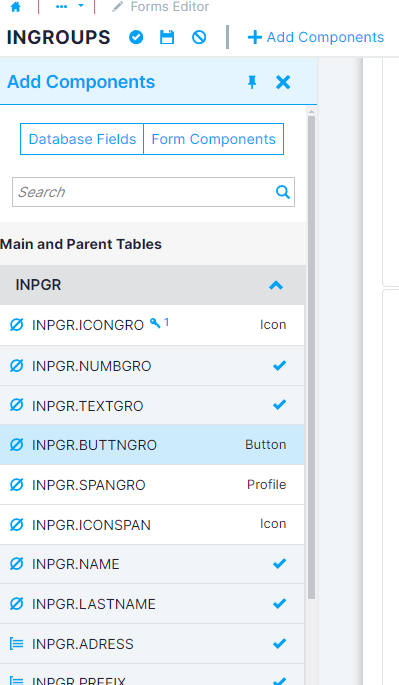
Task: Click the Add Components toolbar button
Action: [316, 37]
